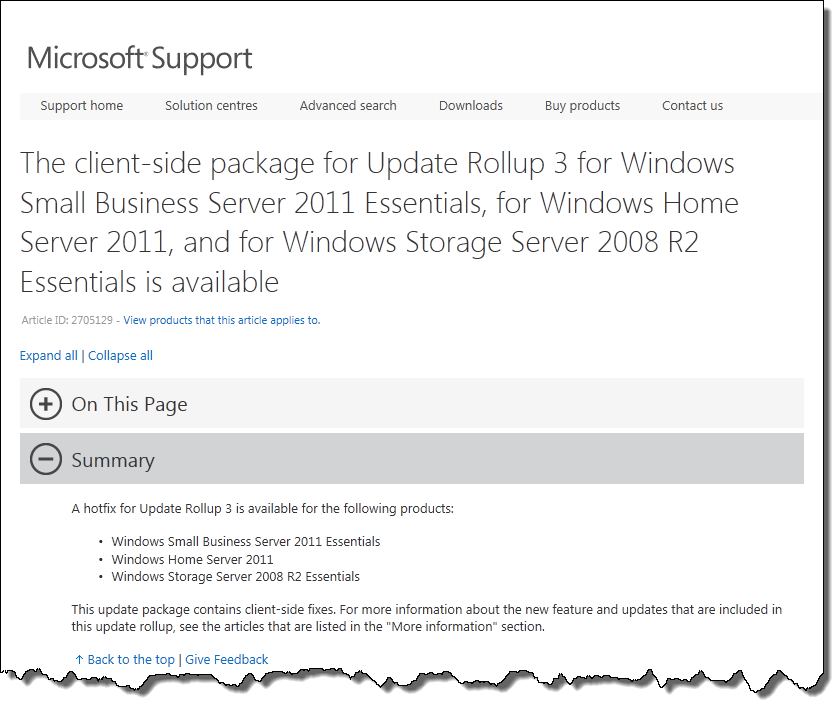
Task: Click Contact us in navigation
Action: point(692,106)
